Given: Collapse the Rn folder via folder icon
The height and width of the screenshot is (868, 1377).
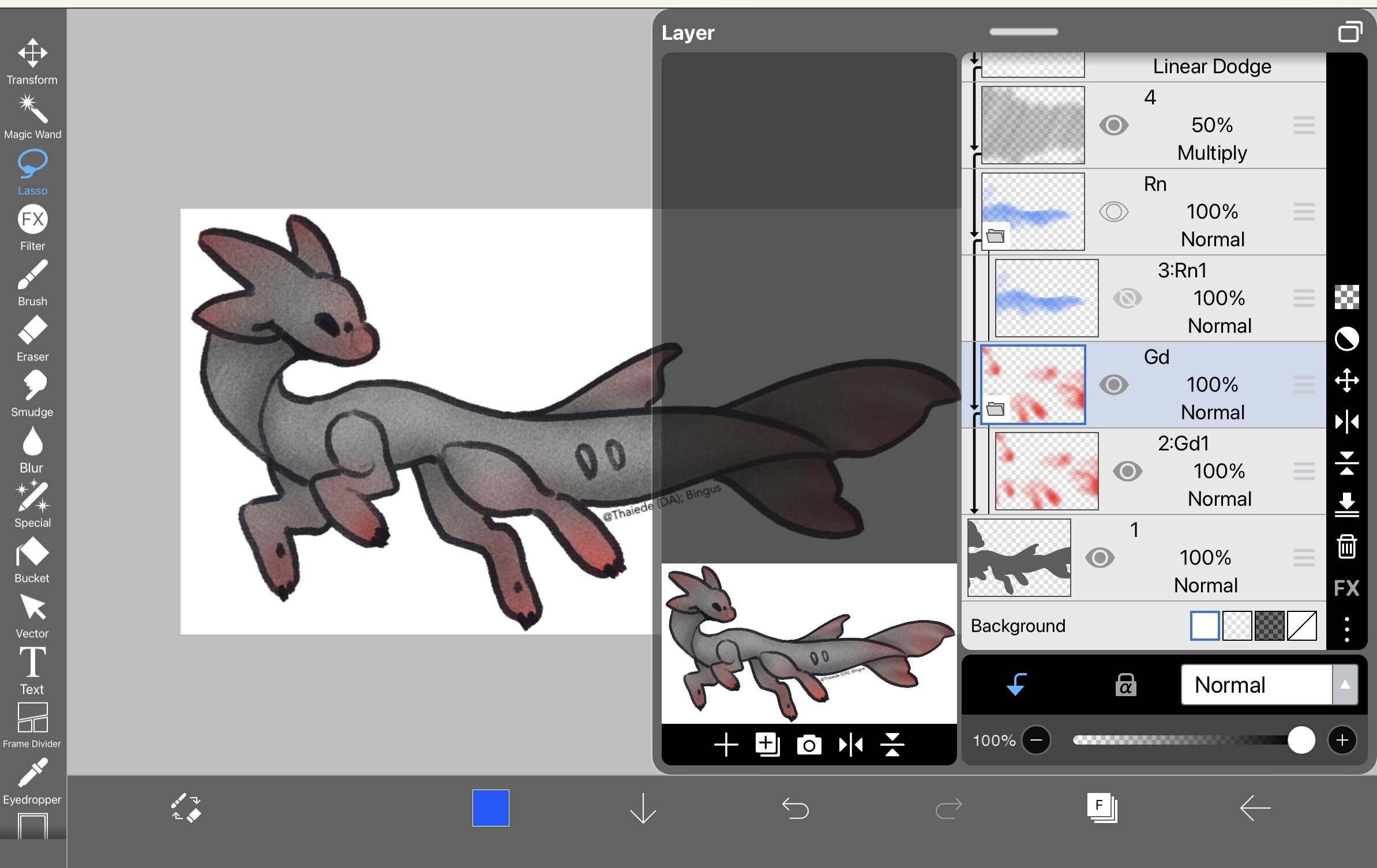Looking at the screenshot, I should click(996, 236).
